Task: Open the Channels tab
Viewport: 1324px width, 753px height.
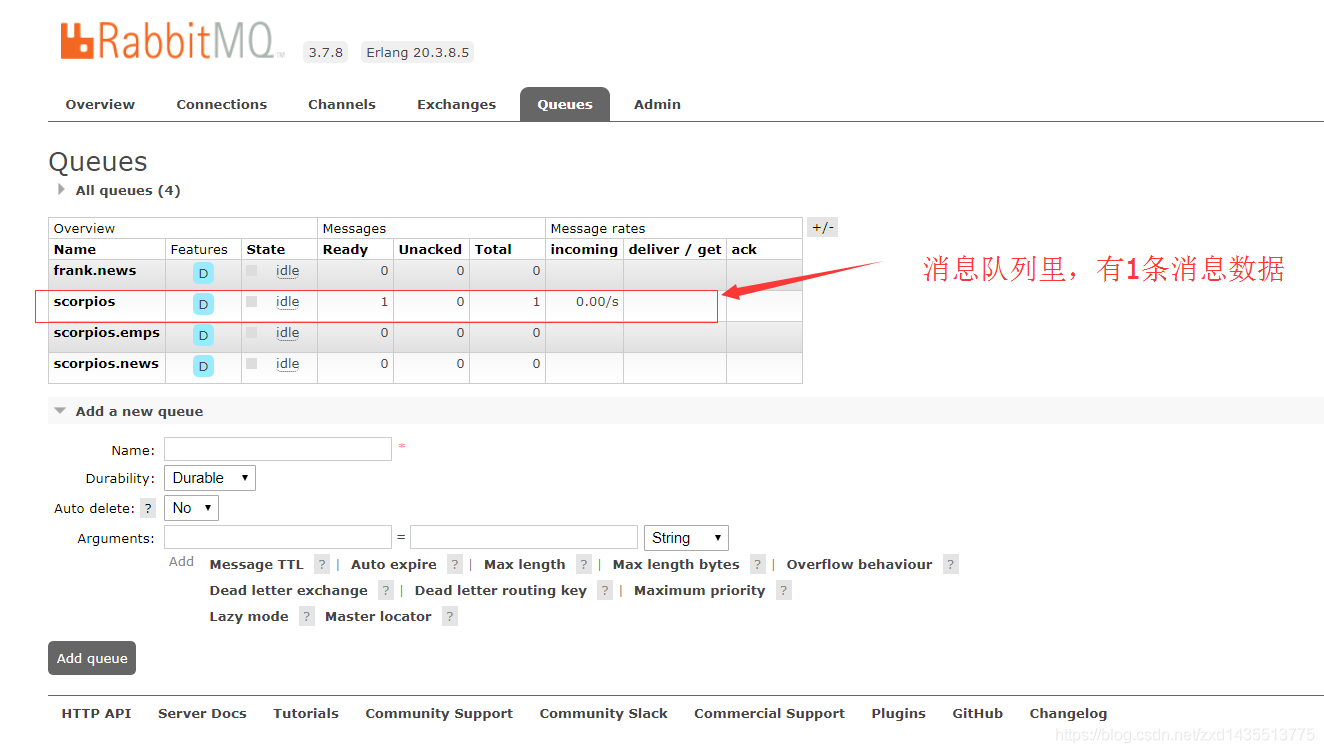Action: point(342,104)
